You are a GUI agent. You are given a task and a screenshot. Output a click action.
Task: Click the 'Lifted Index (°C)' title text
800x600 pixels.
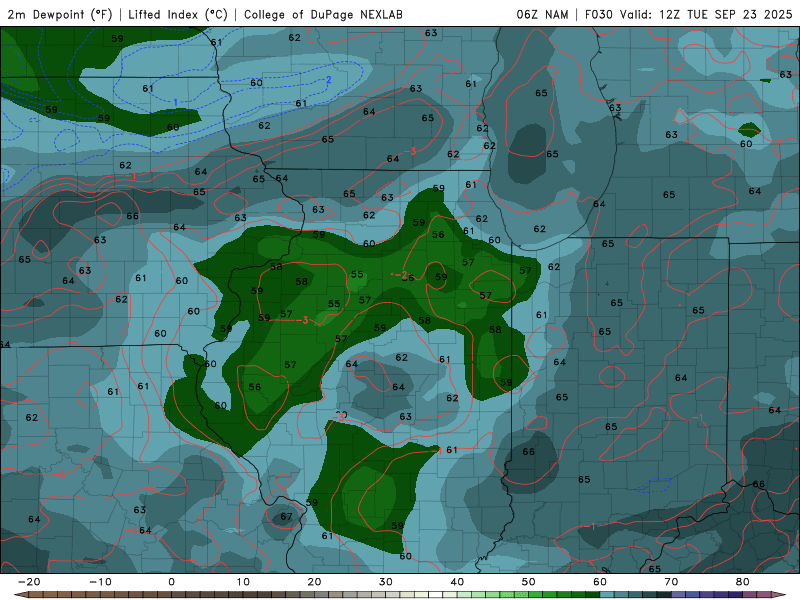click(178, 14)
